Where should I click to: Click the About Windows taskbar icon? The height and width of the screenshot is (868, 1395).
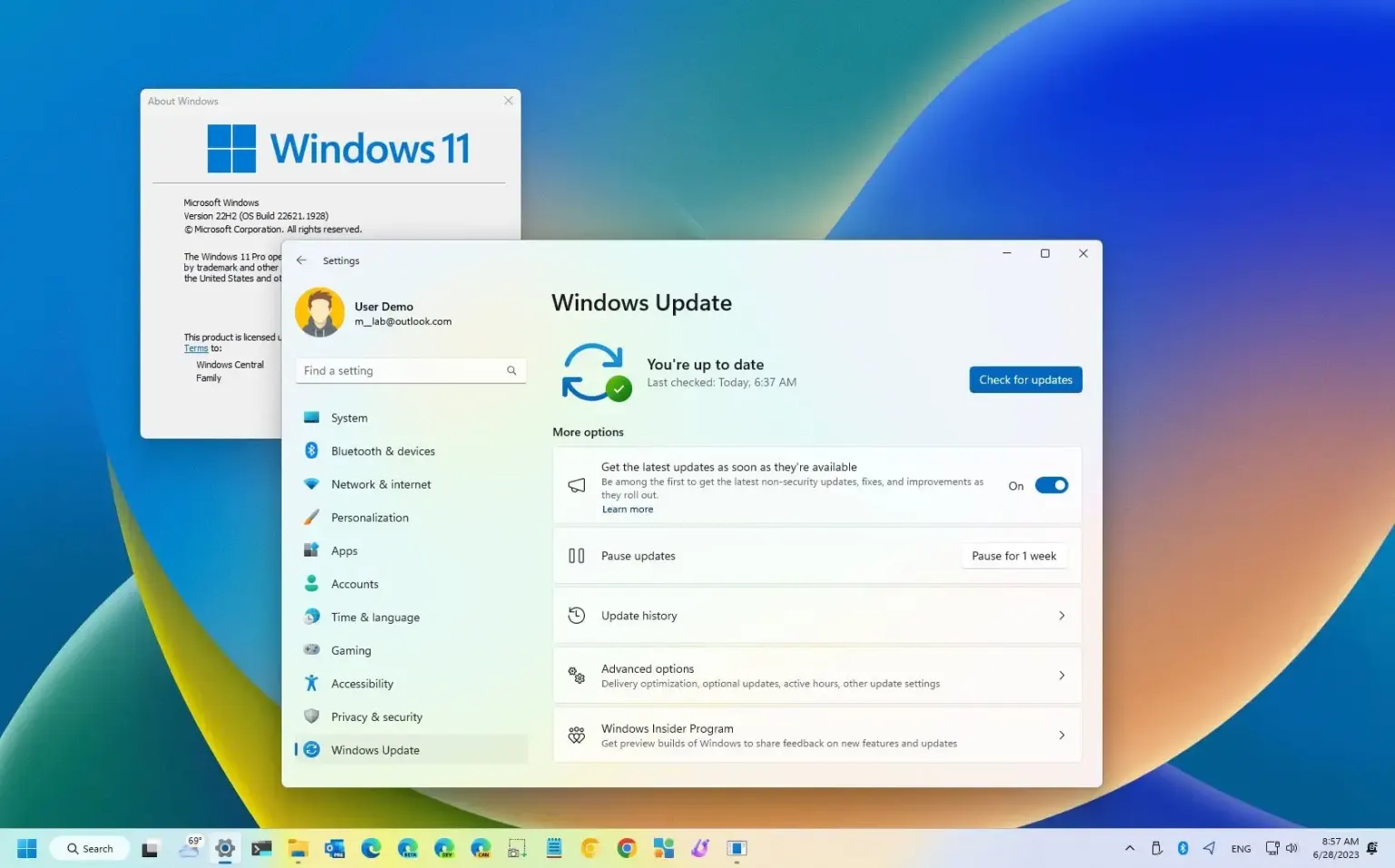click(x=737, y=849)
